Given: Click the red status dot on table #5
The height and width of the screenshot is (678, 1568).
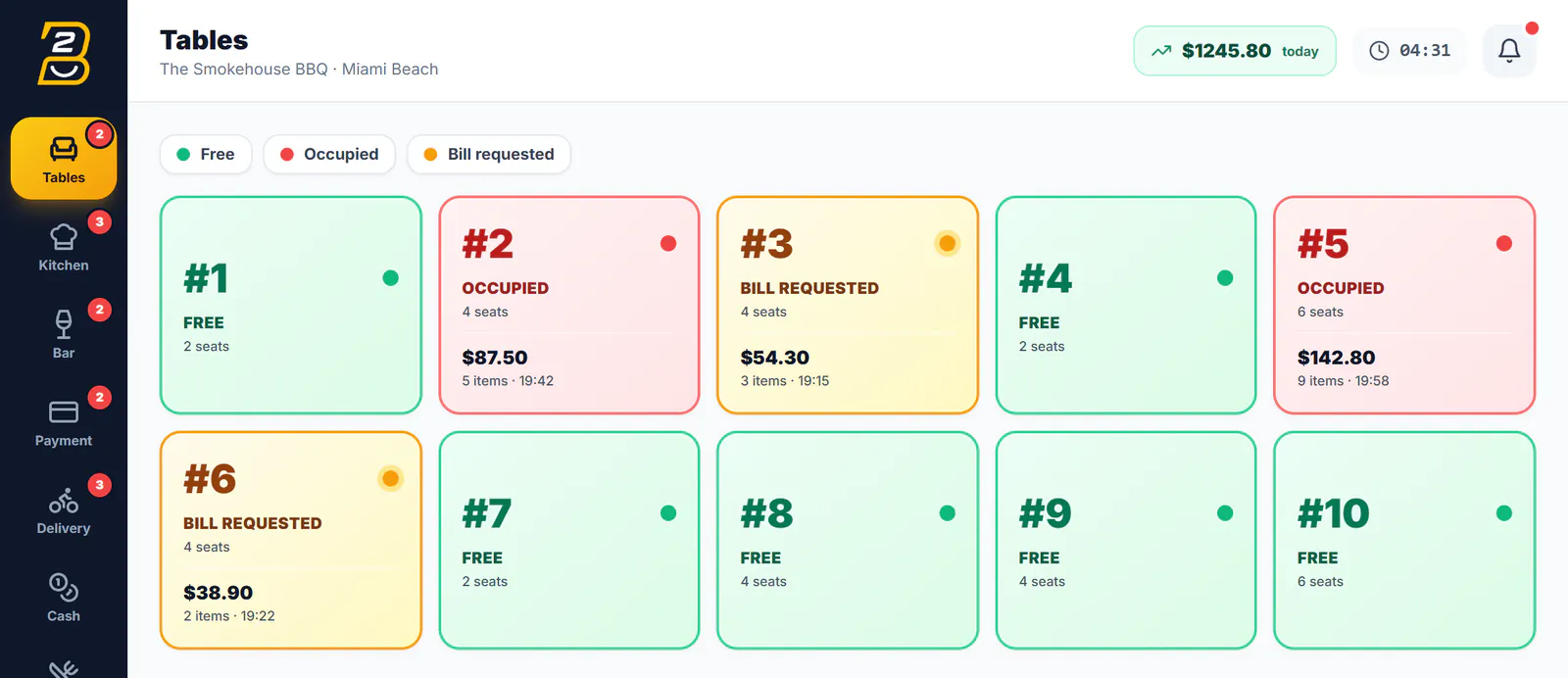Looking at the screenshot, I should [x=1504, y=243].
